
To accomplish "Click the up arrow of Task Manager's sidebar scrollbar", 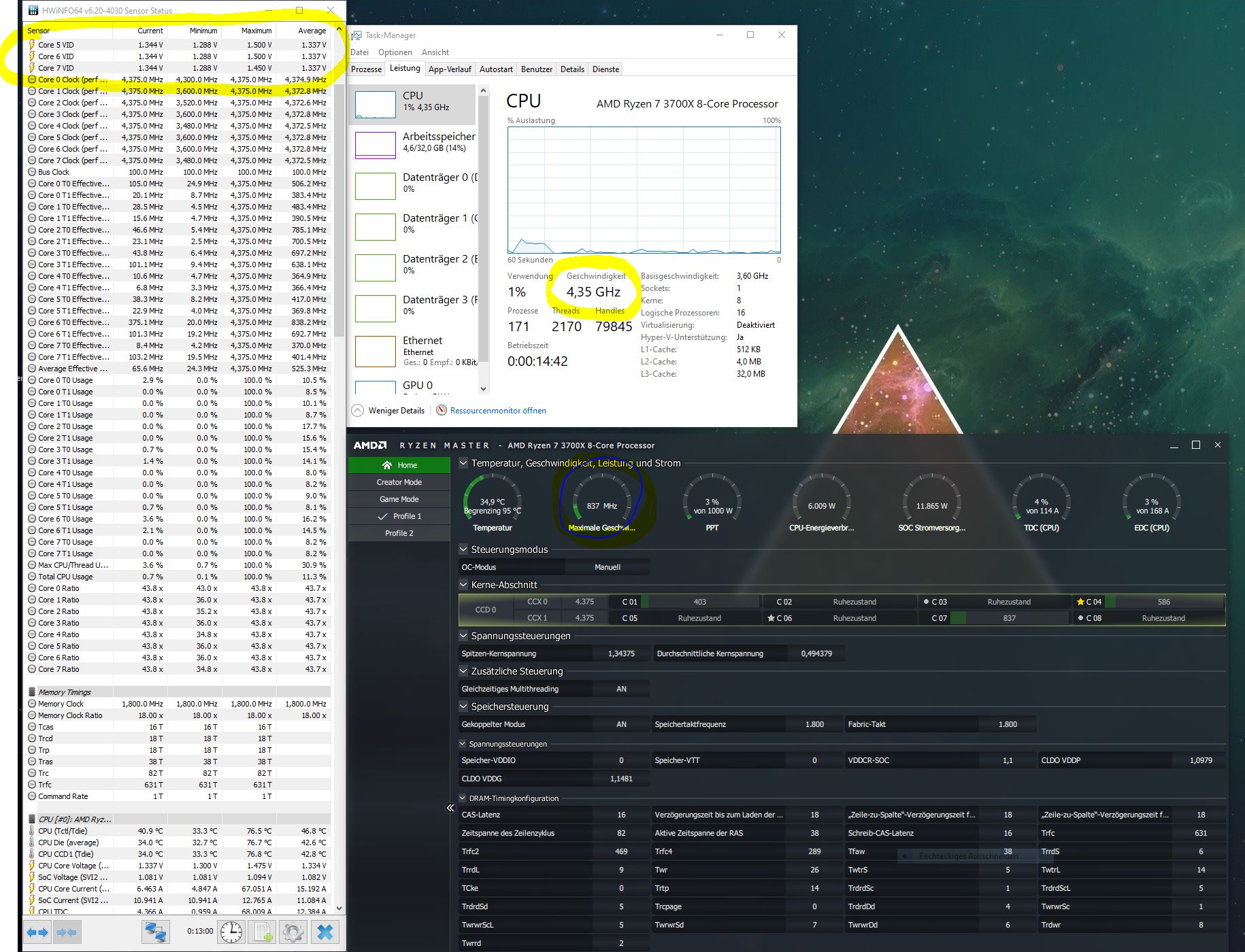I will click(x=484, y=90).
